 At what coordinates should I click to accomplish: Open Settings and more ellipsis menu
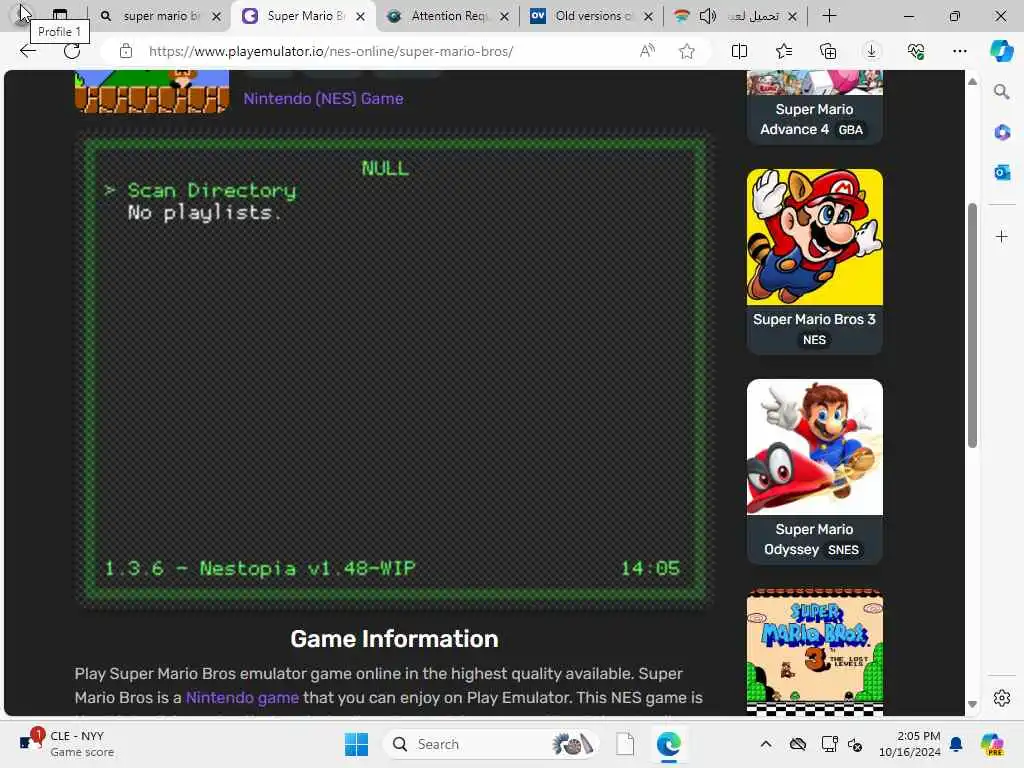coord(959,51)
